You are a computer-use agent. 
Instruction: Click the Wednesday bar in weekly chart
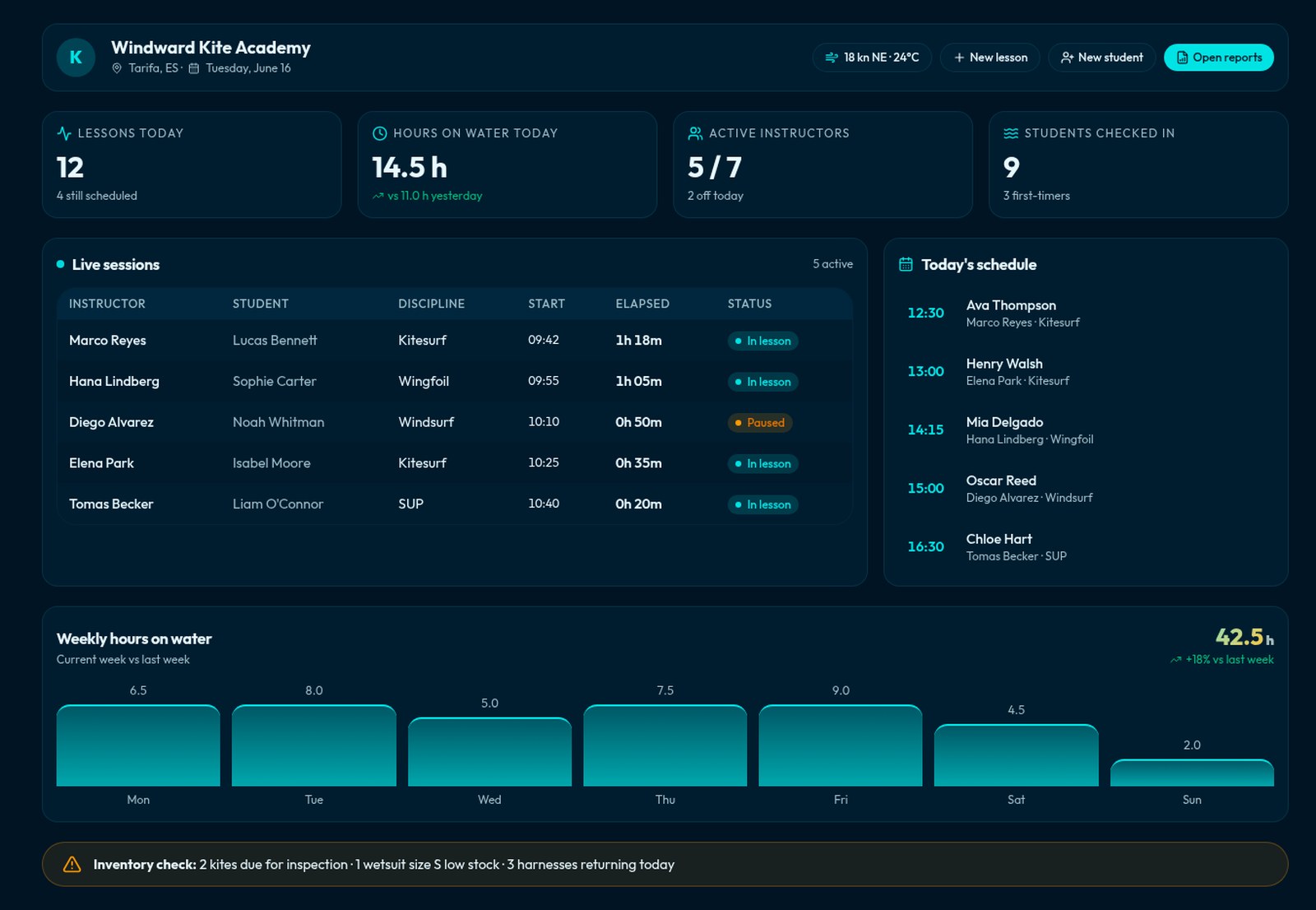(489, 752)
